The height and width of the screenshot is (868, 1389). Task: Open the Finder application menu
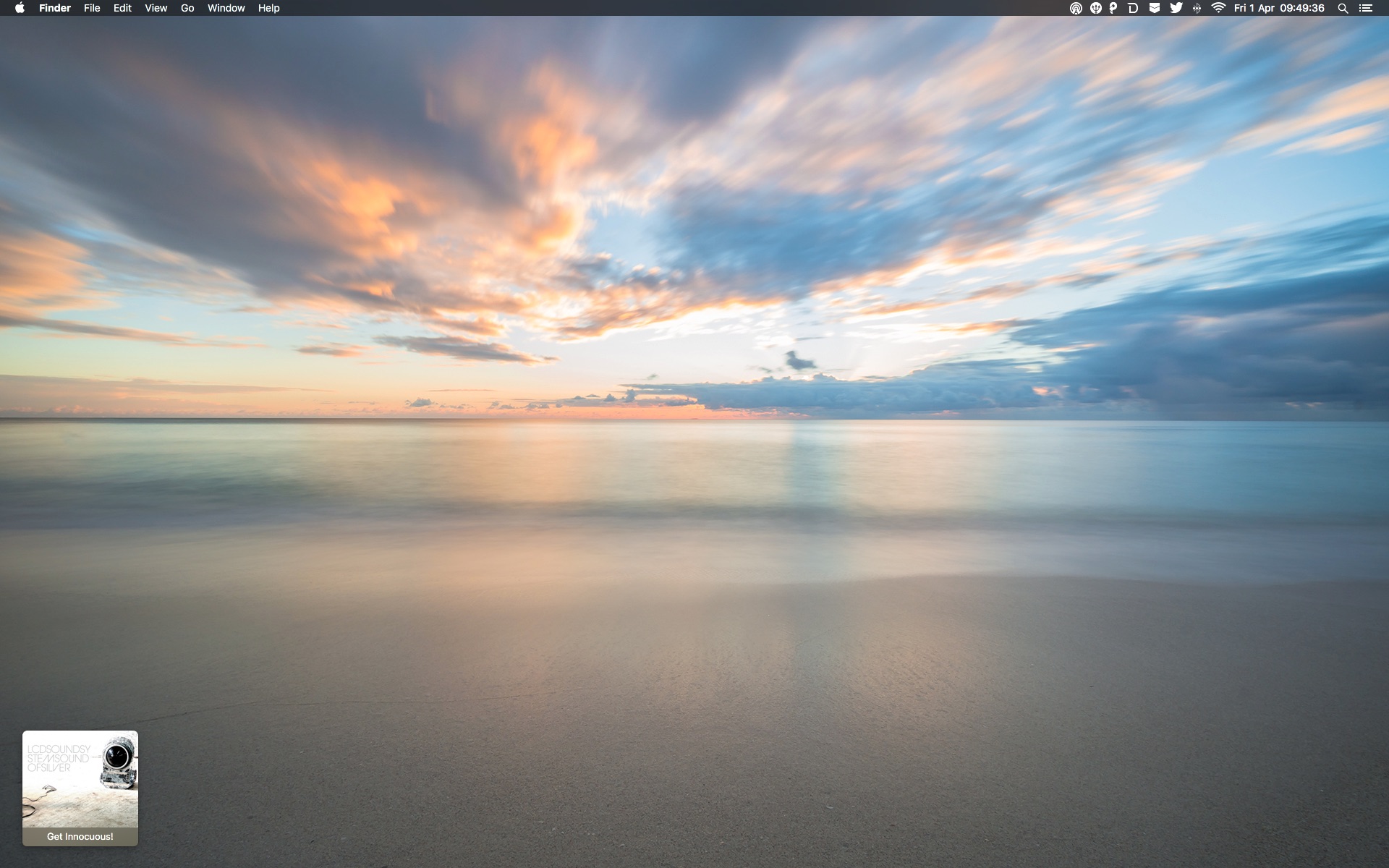tap(54, 8)
